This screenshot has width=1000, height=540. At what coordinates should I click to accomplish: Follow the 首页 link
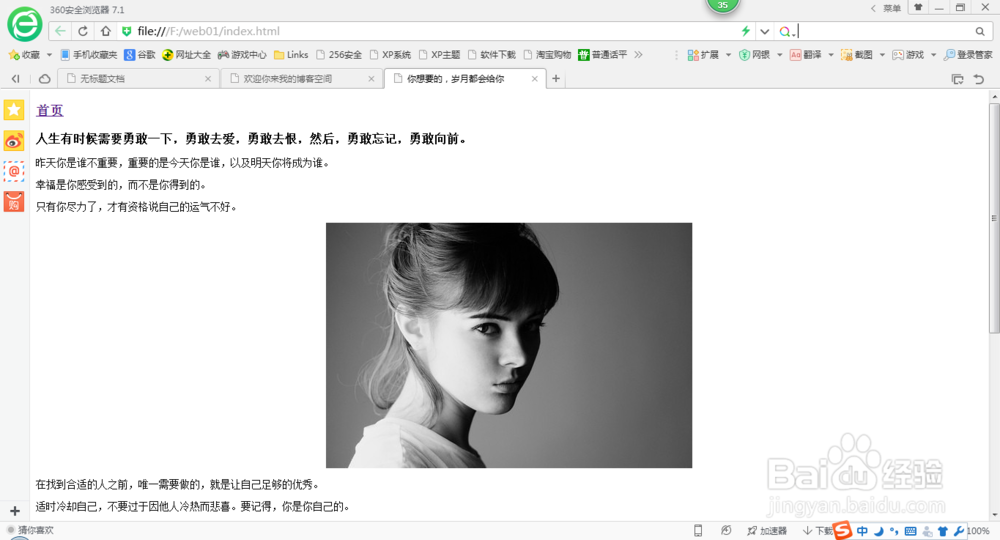(x=50, y=110)
